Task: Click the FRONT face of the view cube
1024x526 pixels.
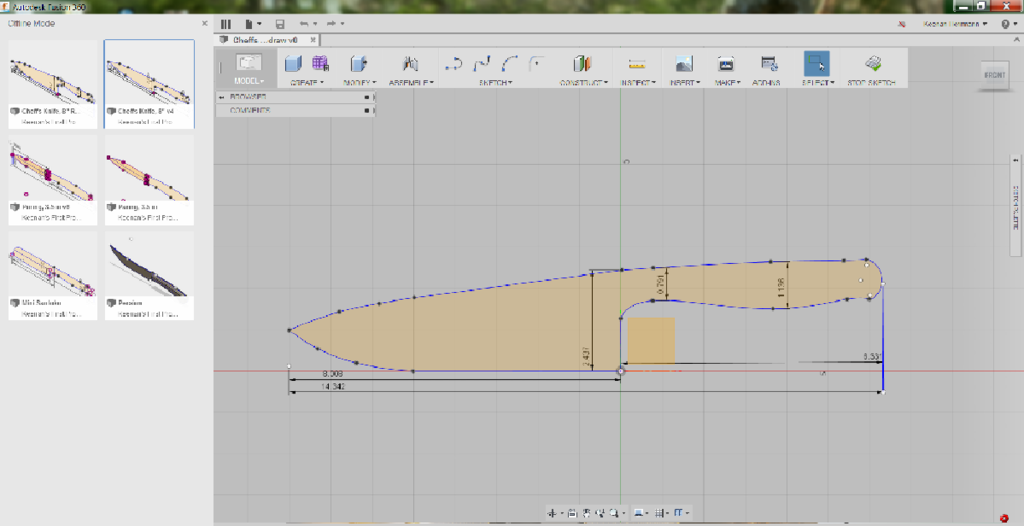Action: [995, 75]
